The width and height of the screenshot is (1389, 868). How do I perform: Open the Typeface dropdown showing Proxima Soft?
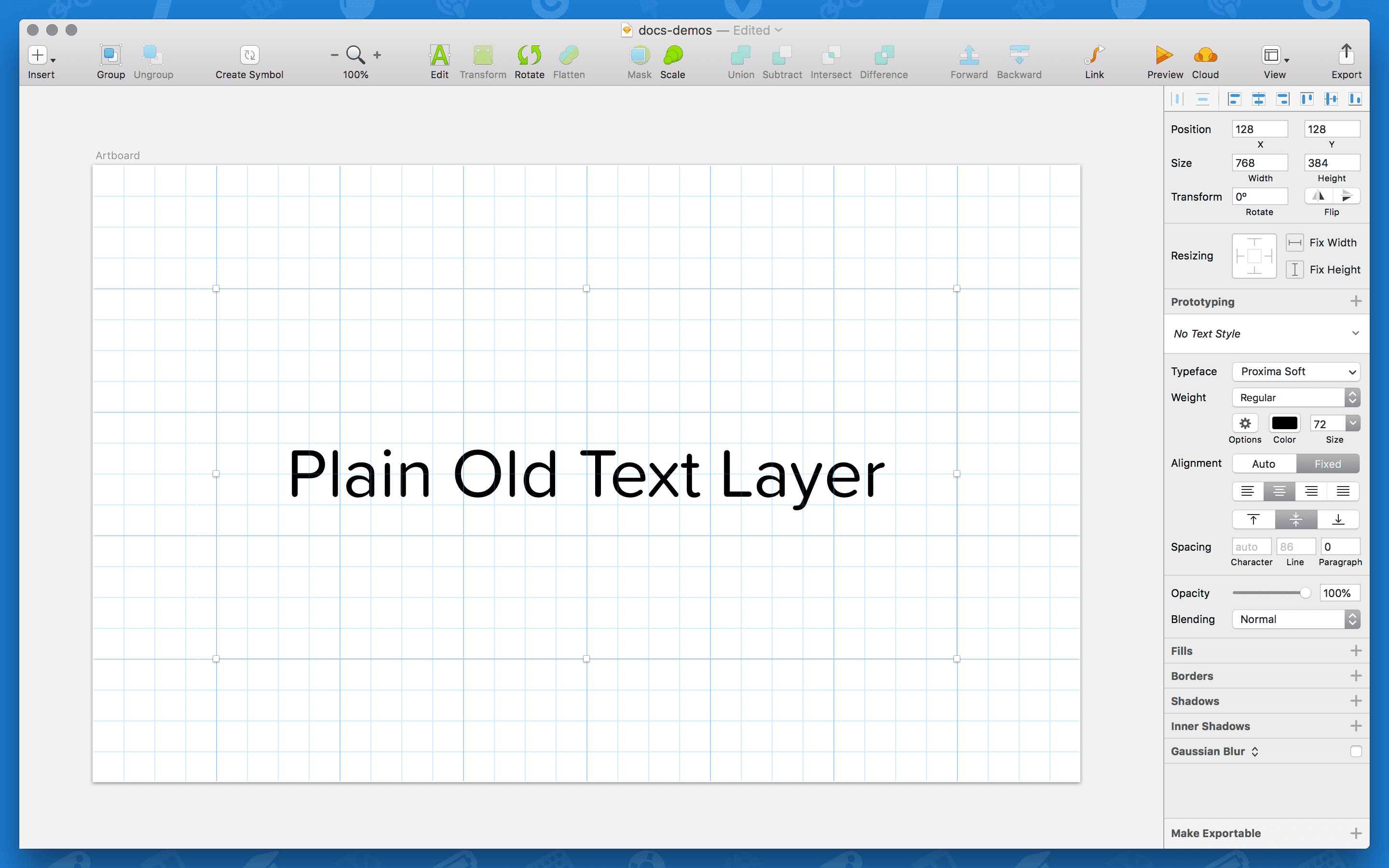1295,371
